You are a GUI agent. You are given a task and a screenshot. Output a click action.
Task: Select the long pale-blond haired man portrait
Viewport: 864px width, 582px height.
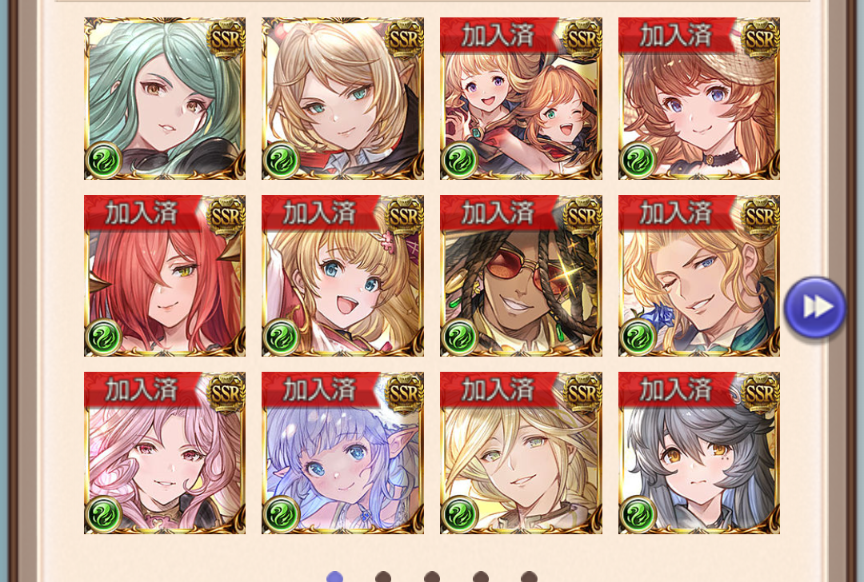click(521, 453)
